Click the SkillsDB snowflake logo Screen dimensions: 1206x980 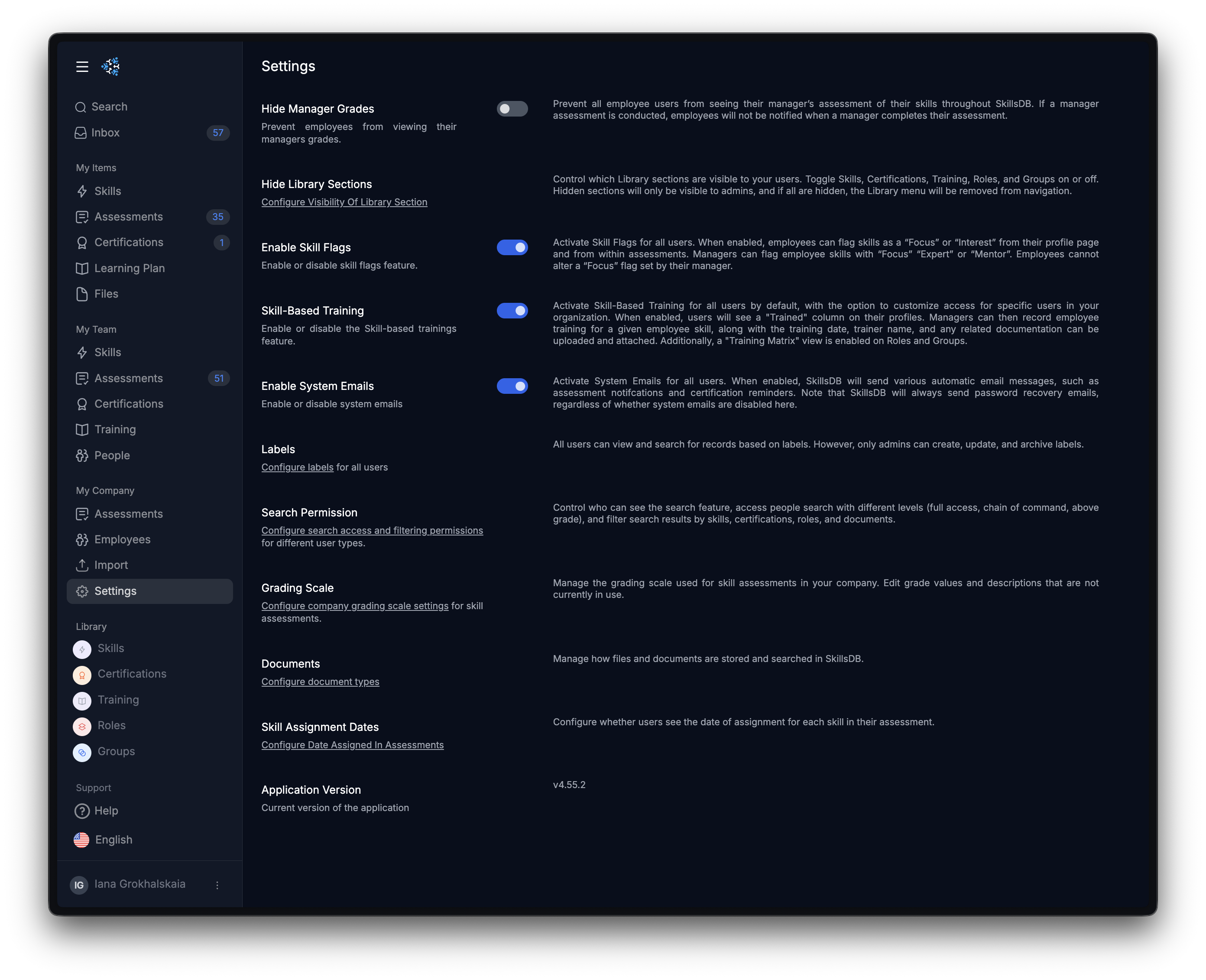[x=110, y=67]
